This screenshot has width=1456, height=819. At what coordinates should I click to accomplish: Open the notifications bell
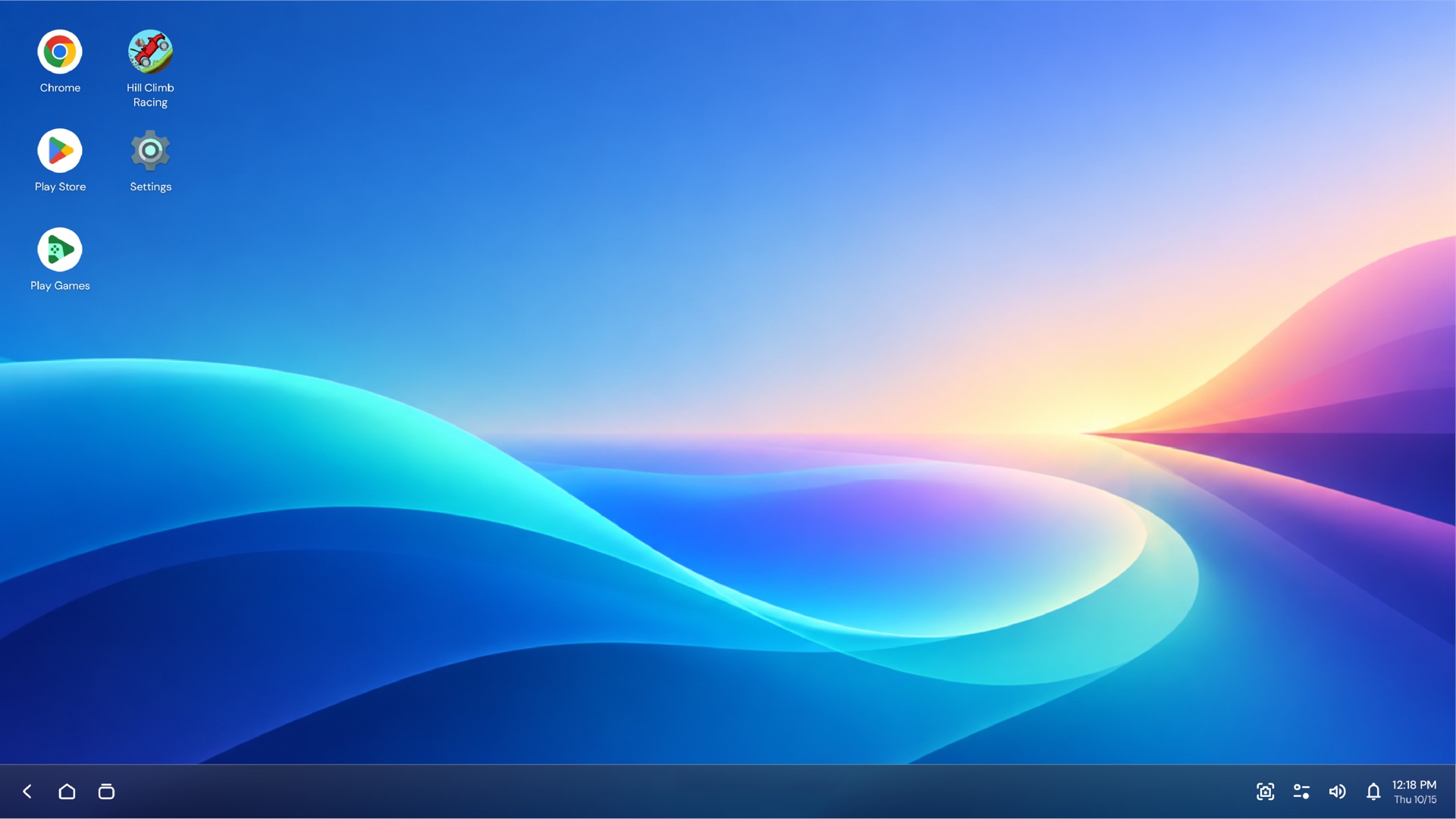1373,792
